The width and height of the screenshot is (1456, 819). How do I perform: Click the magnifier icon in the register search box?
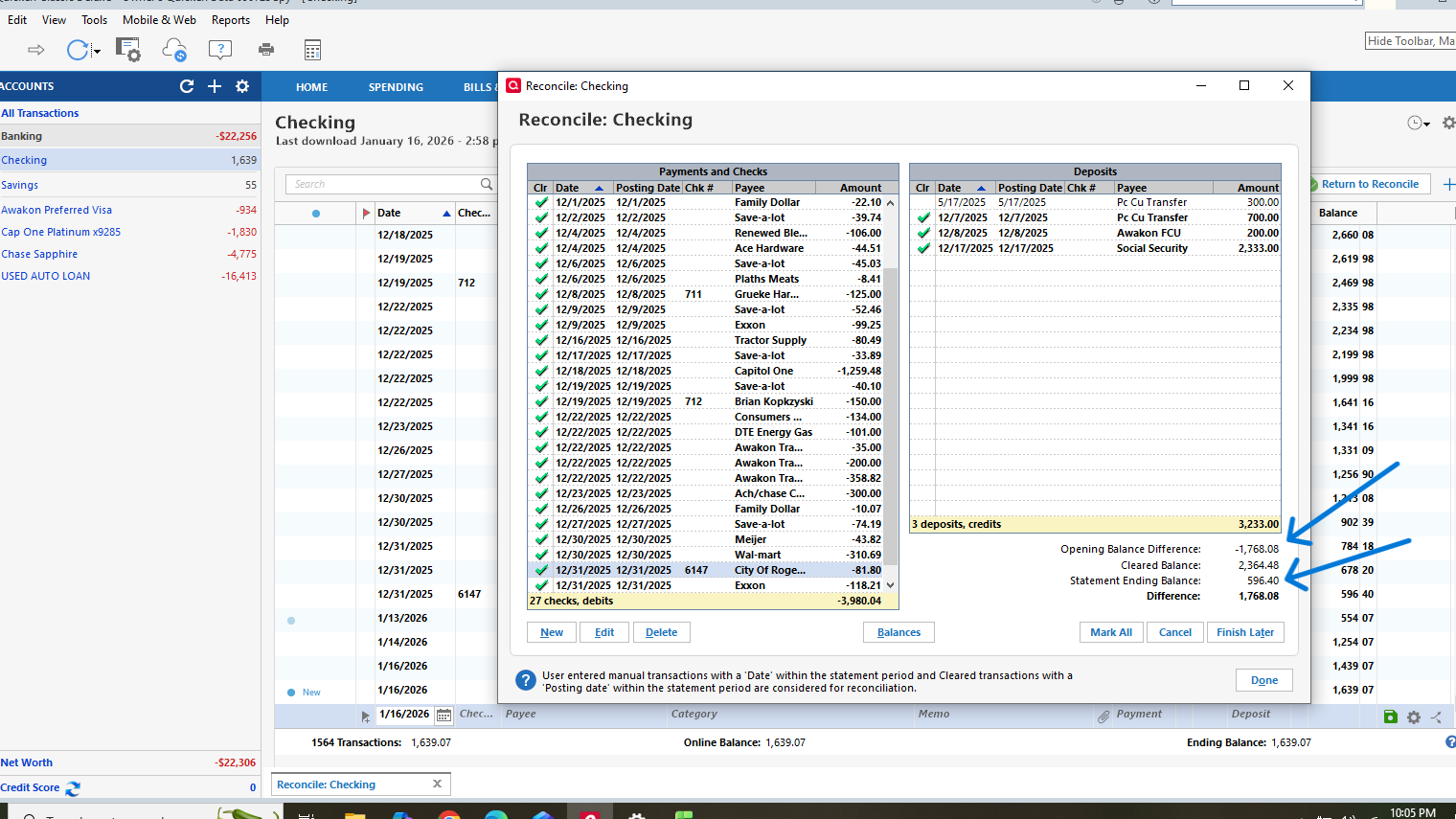[487, 184]
